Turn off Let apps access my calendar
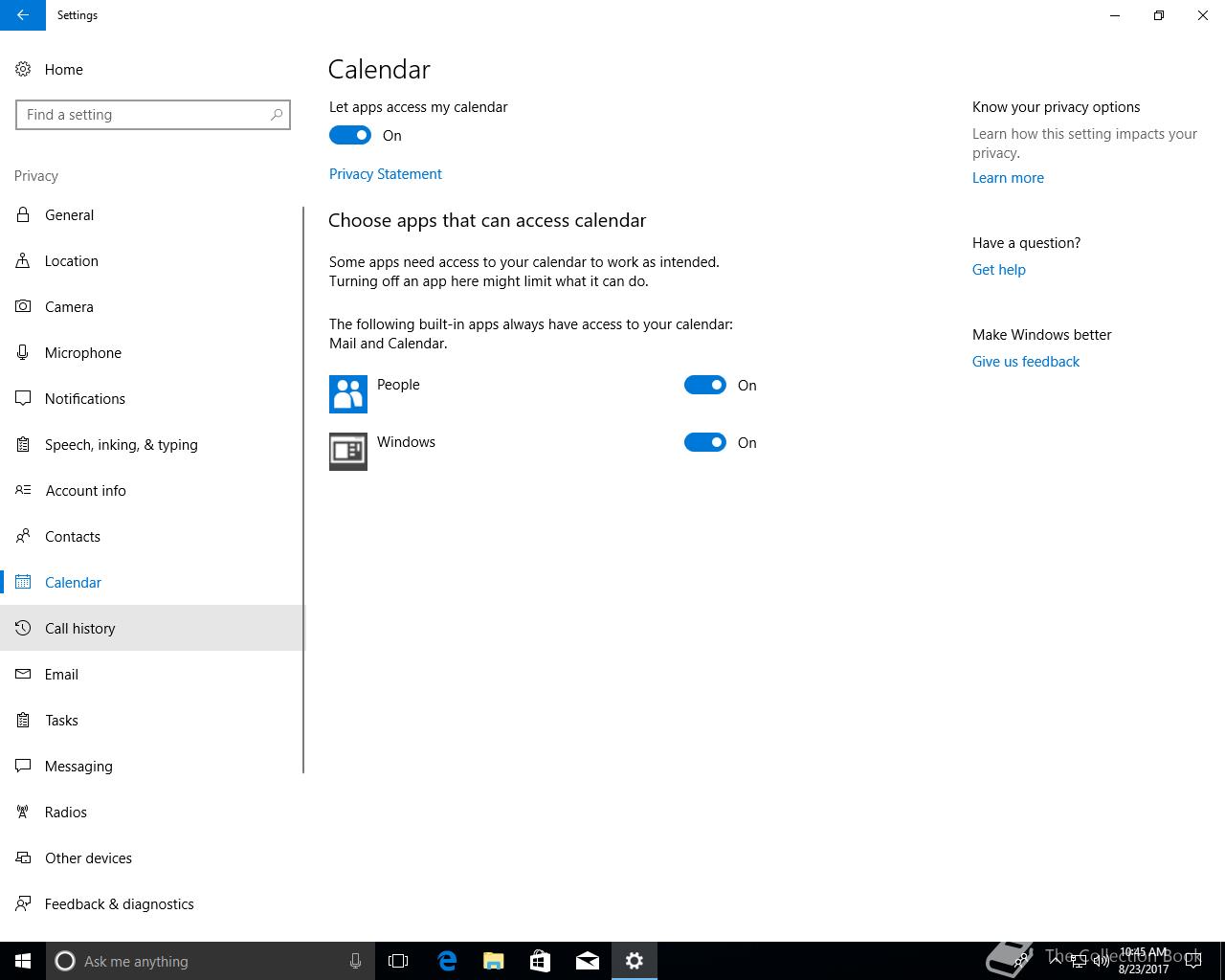This screenshot has height=980, width=1225. [350, 135]
